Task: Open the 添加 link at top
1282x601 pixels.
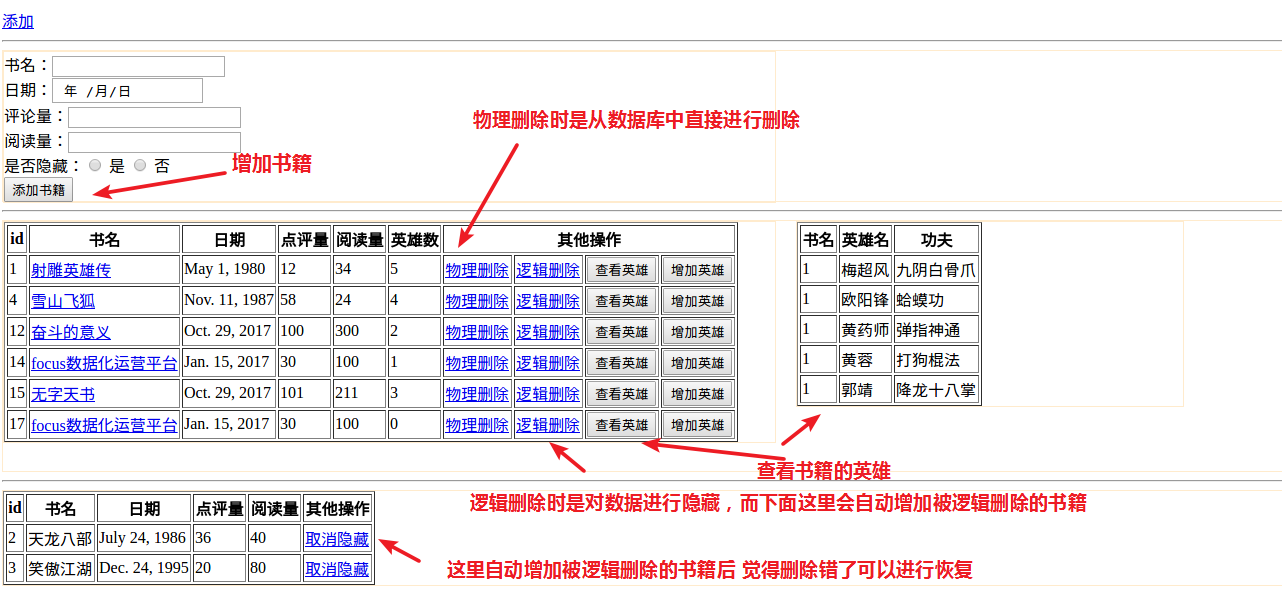Action: point(18,21)
